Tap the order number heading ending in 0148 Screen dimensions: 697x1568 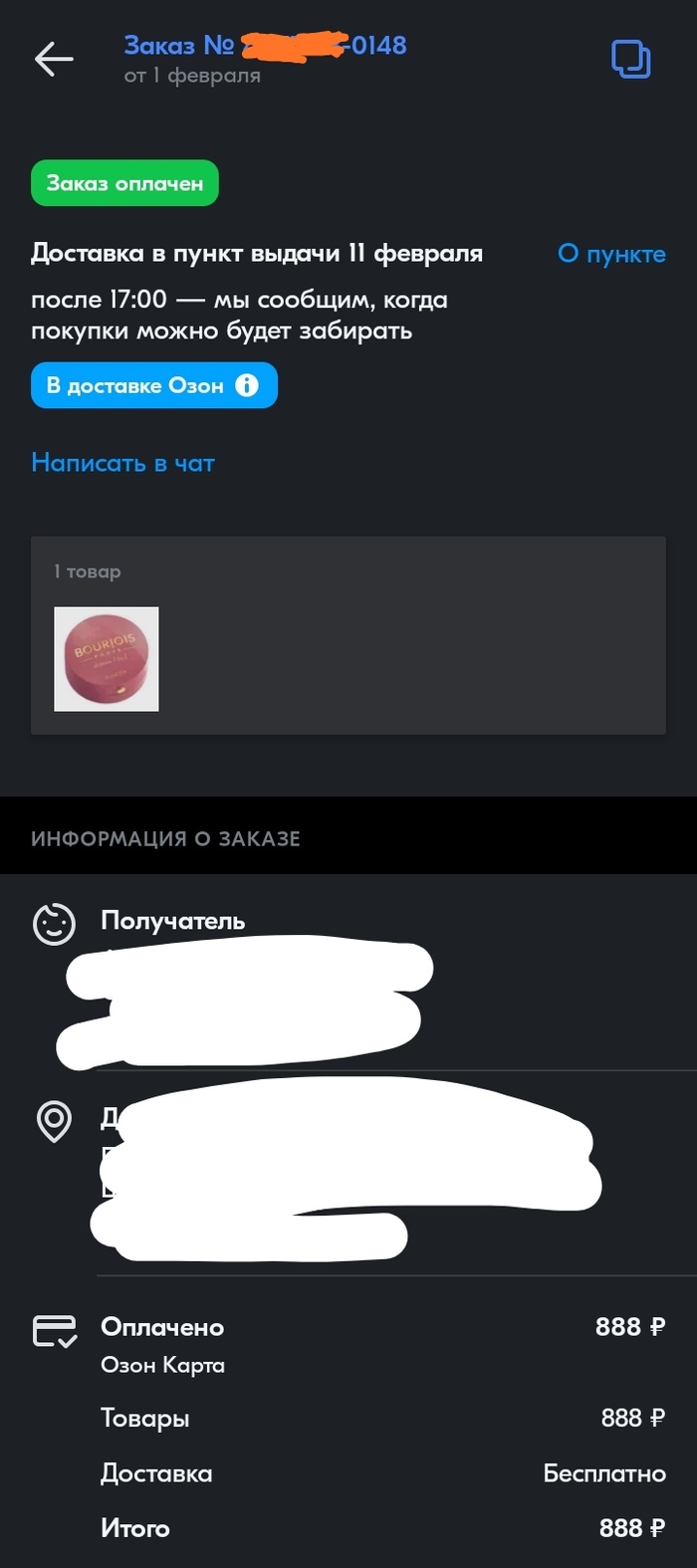click(x=265, y=45)
